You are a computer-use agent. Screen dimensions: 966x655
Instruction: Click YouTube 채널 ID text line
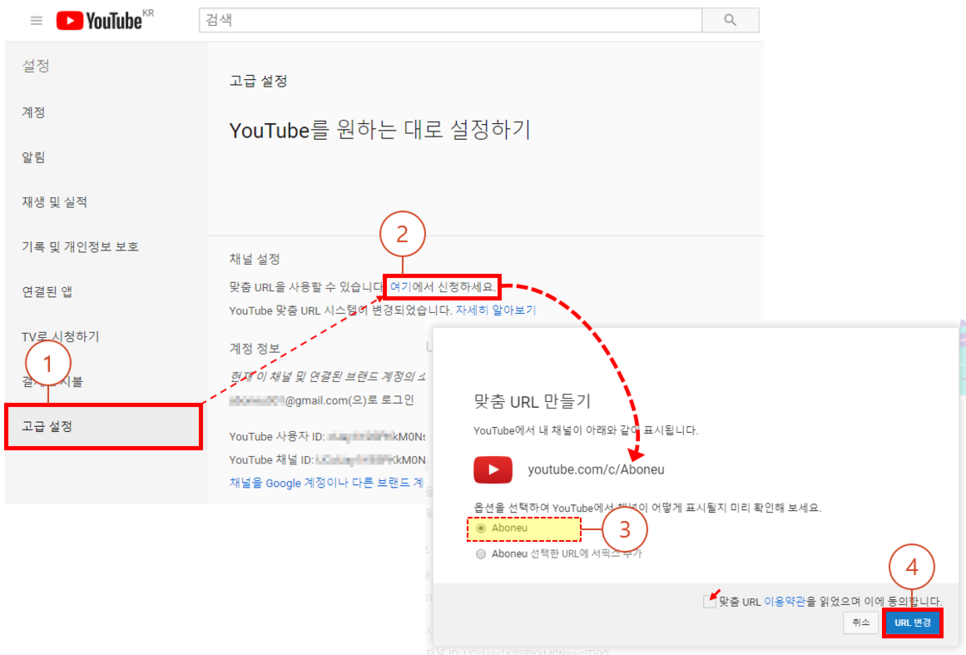[327, 460]
